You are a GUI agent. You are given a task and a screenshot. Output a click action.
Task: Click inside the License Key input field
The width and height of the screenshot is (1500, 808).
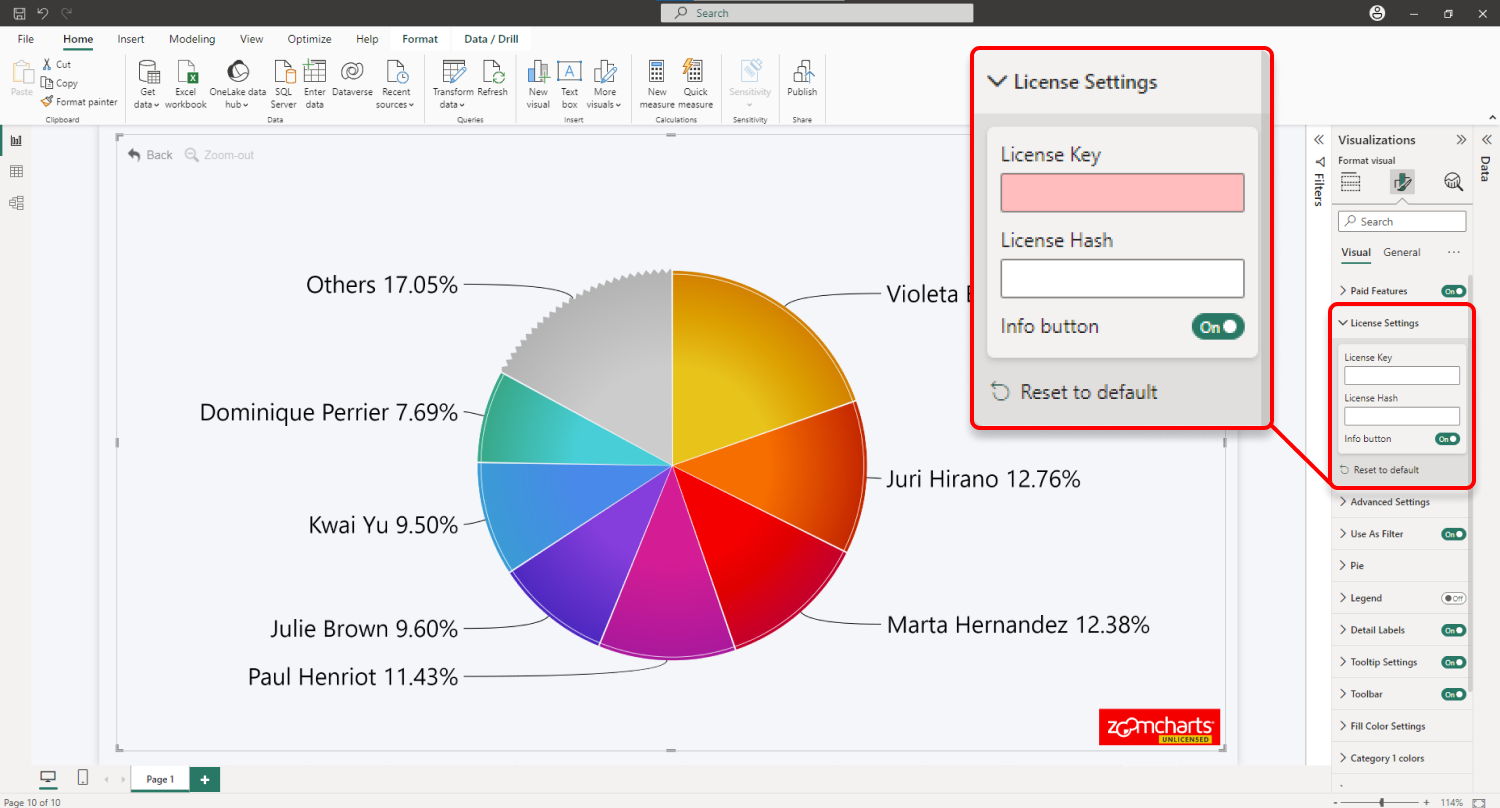tap(1121, 192)
